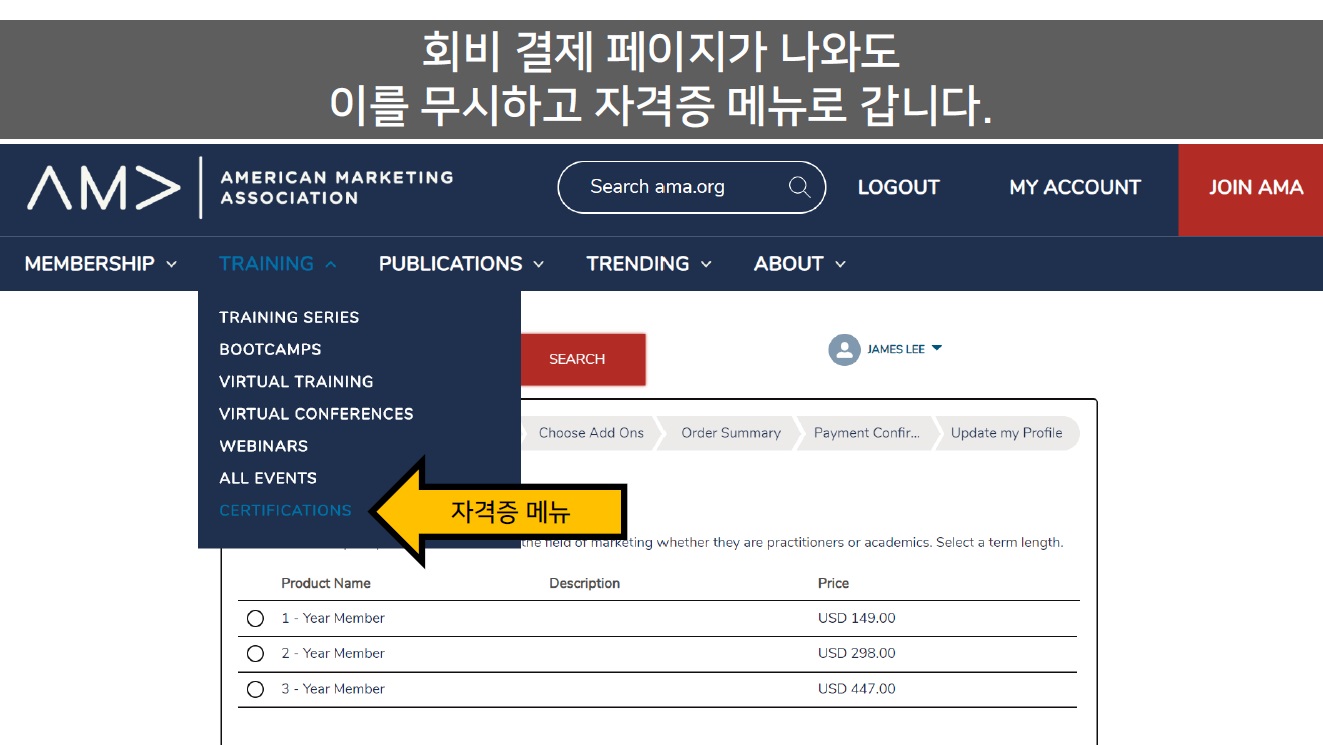Select the Update my Profile step
Image resolution: width=1323 pixels, height=745 pixels.
click(1006, 433)
